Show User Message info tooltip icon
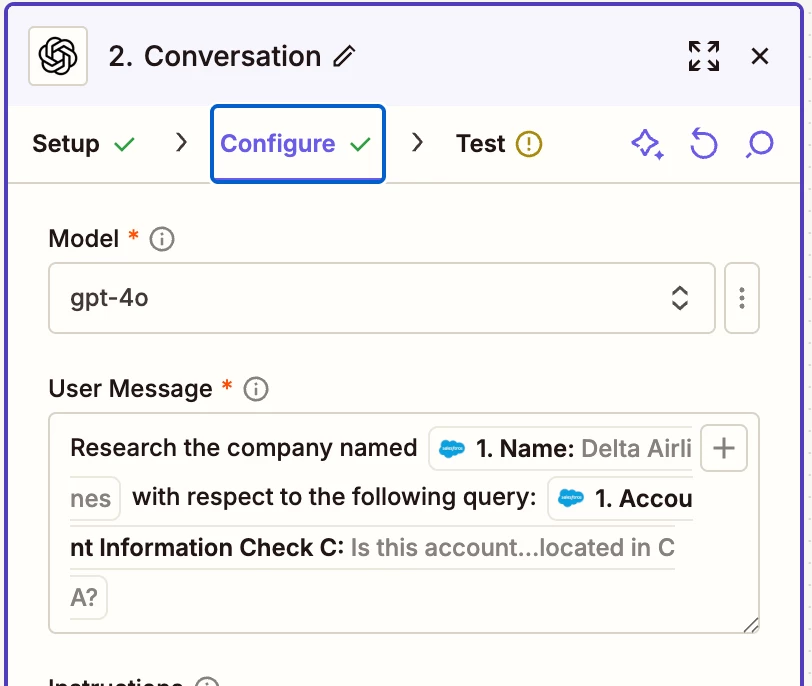 pyautogui.click(x=256, y=389)
